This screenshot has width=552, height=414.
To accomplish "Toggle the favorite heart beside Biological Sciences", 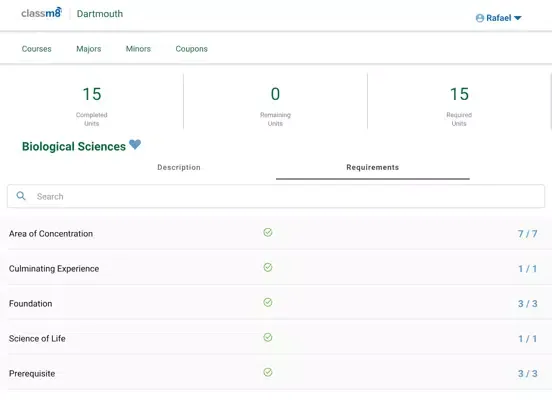I will 135,144.
